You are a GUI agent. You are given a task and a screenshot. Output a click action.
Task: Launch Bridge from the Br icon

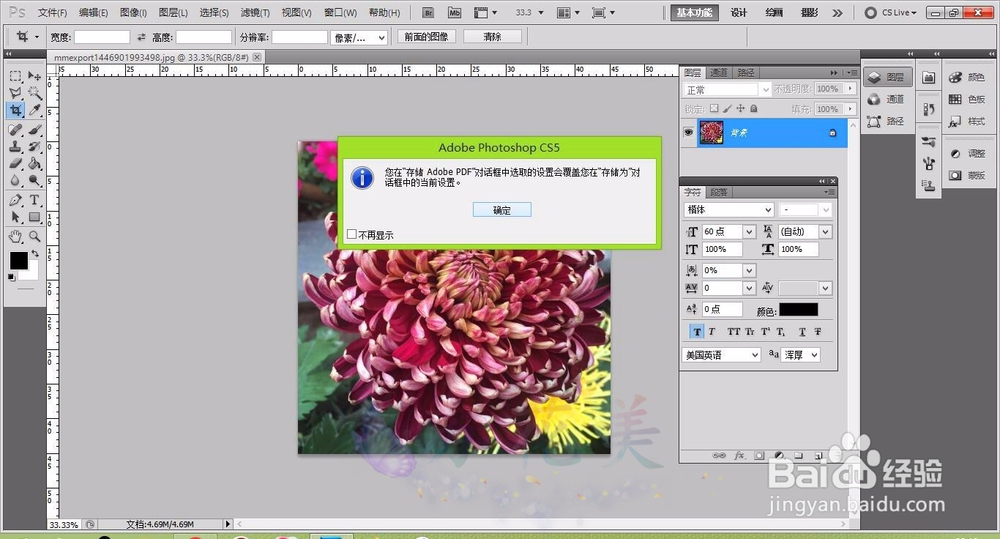(428, 12)
